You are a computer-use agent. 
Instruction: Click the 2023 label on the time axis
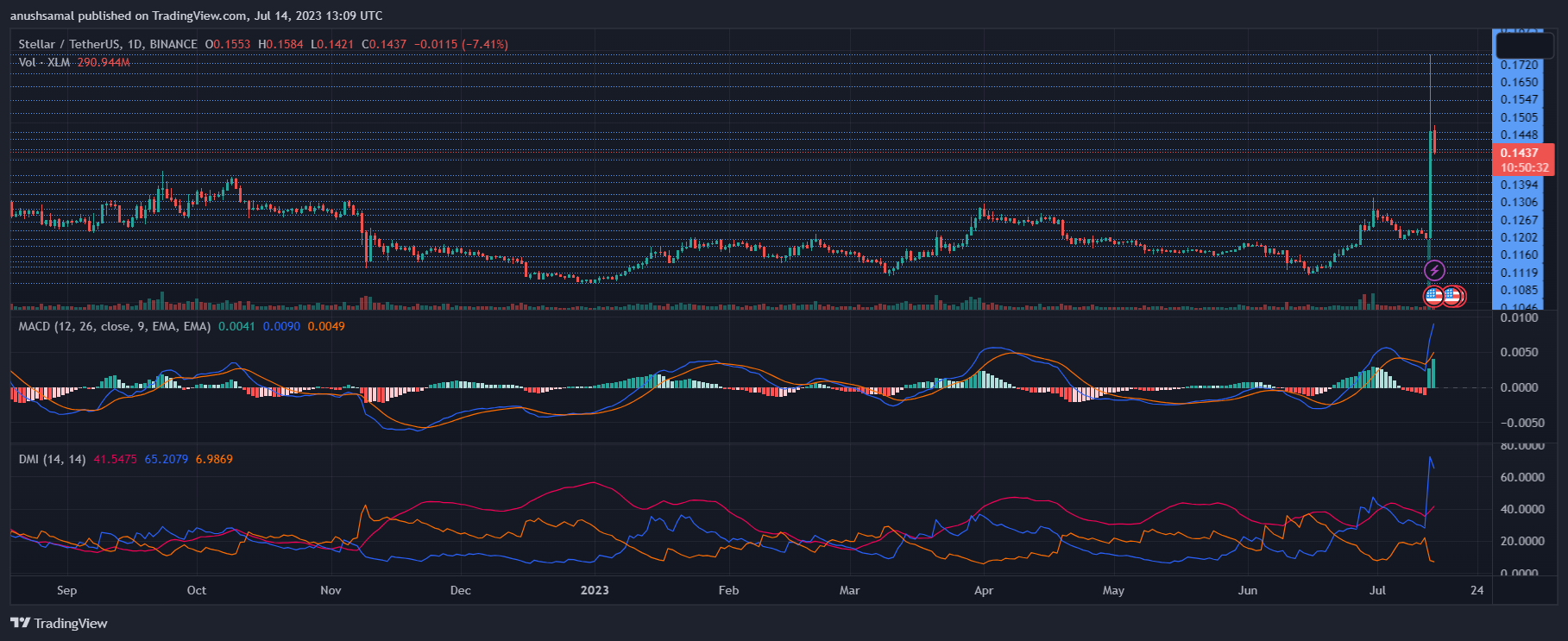[595, 590]
